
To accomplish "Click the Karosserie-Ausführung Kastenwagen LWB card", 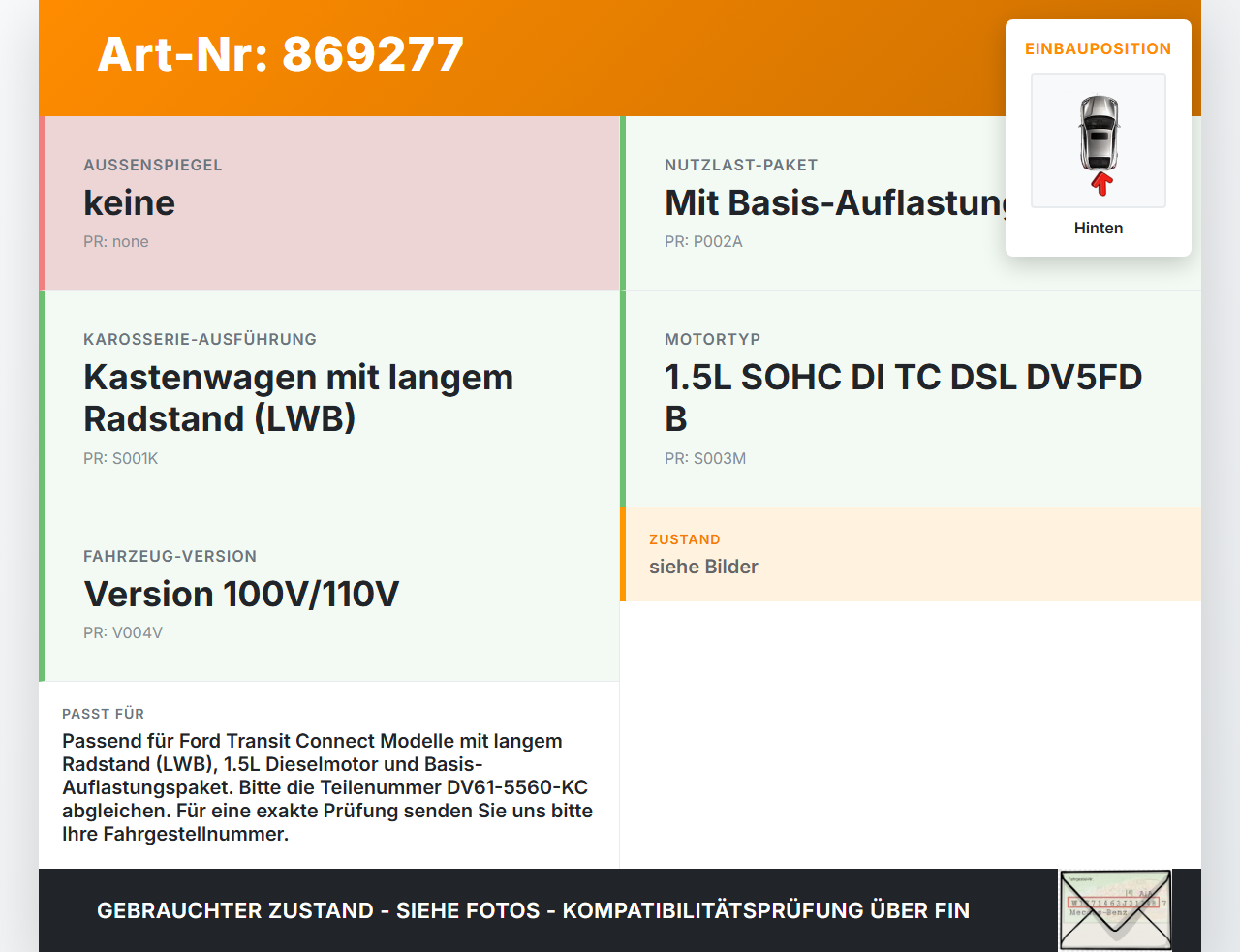I will [329, 399].
